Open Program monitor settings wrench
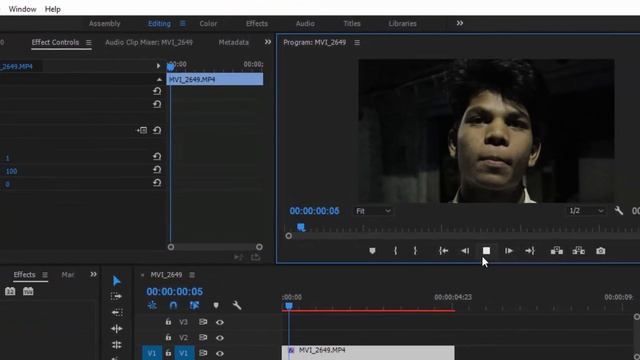Screen dimensions: 640x360 619,211
